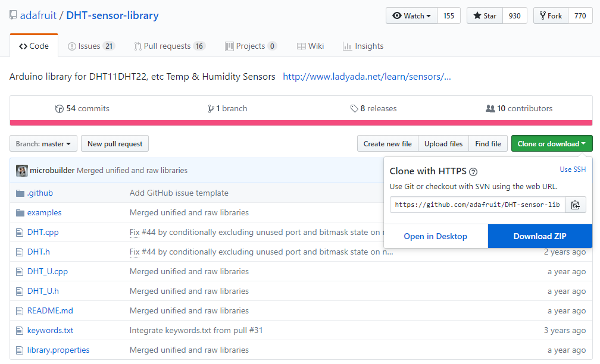Open 'Add GitHub issue template' commit
Screen dimensions: 600x364
click(179, 193)
